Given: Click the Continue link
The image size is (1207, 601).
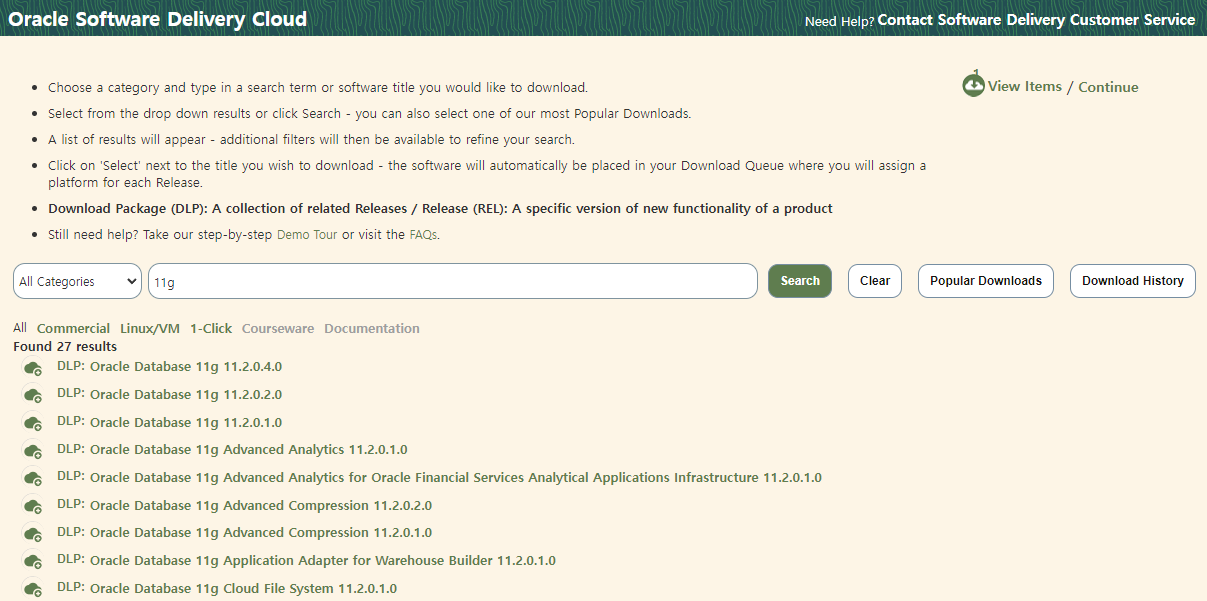Looking at the screenshot, I should click(1108, 87).
